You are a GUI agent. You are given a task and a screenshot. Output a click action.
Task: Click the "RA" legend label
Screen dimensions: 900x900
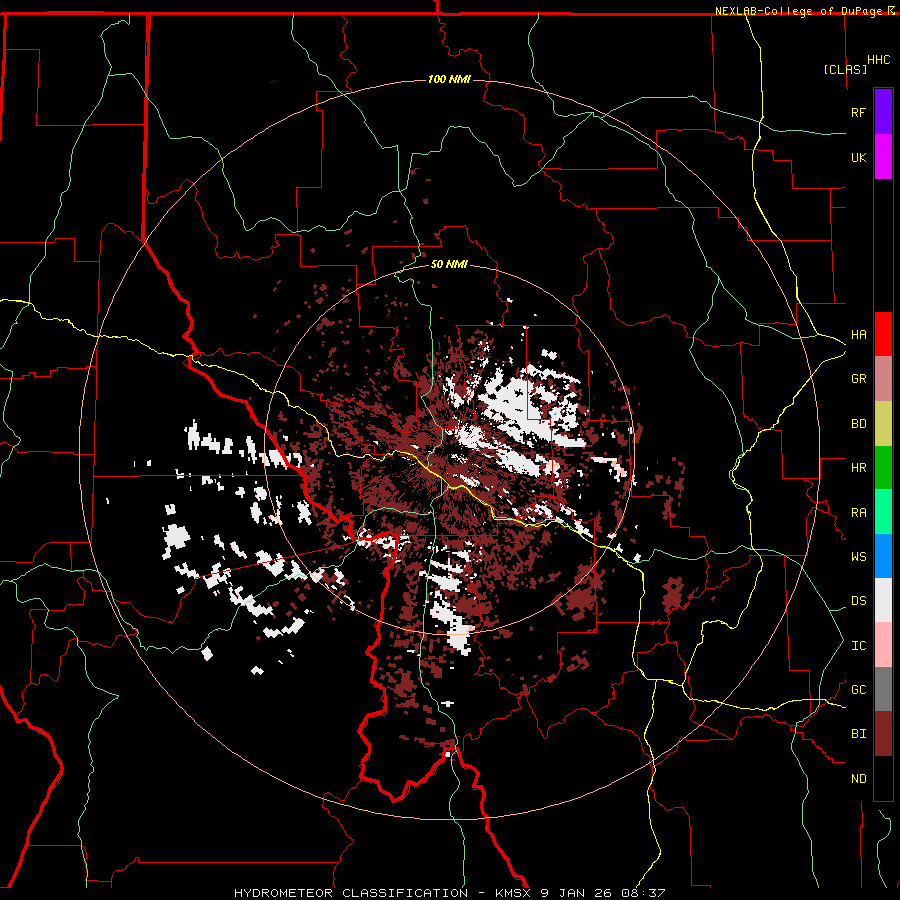[x=858, y=513]
